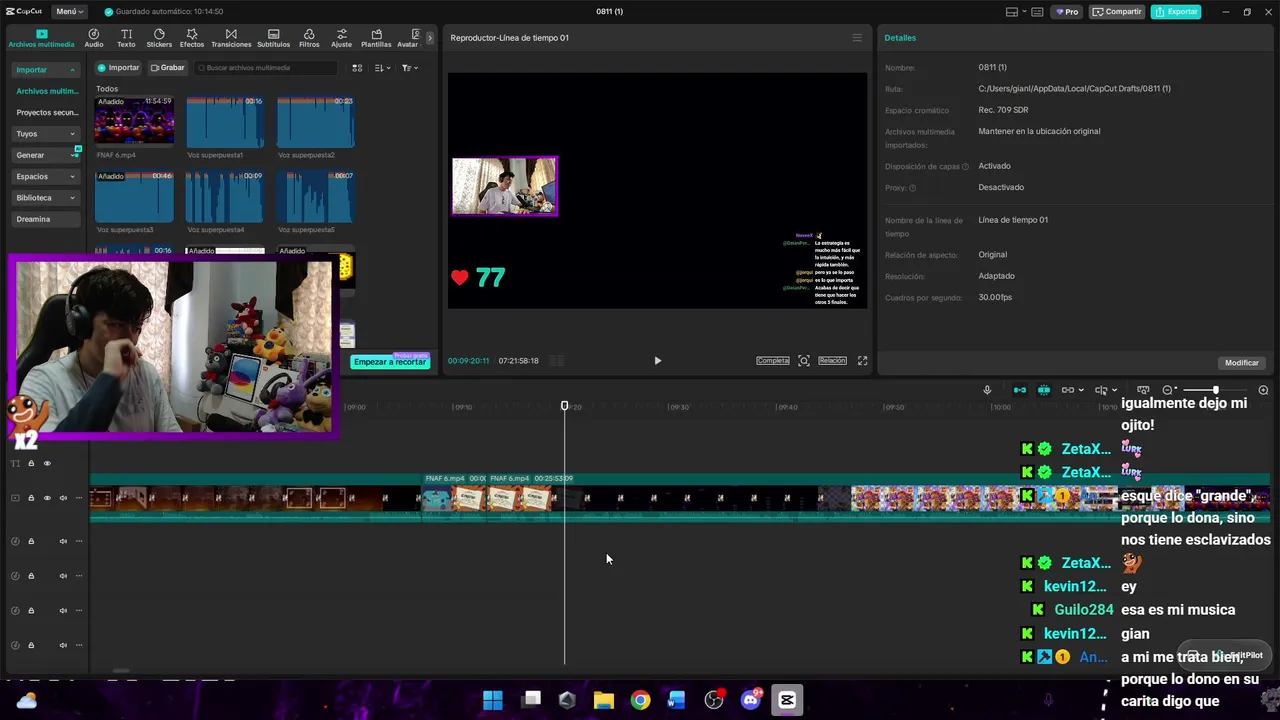1280x720 pixels.
Task: Click the Pro badge button
Action: click(x=1067, y=12)
